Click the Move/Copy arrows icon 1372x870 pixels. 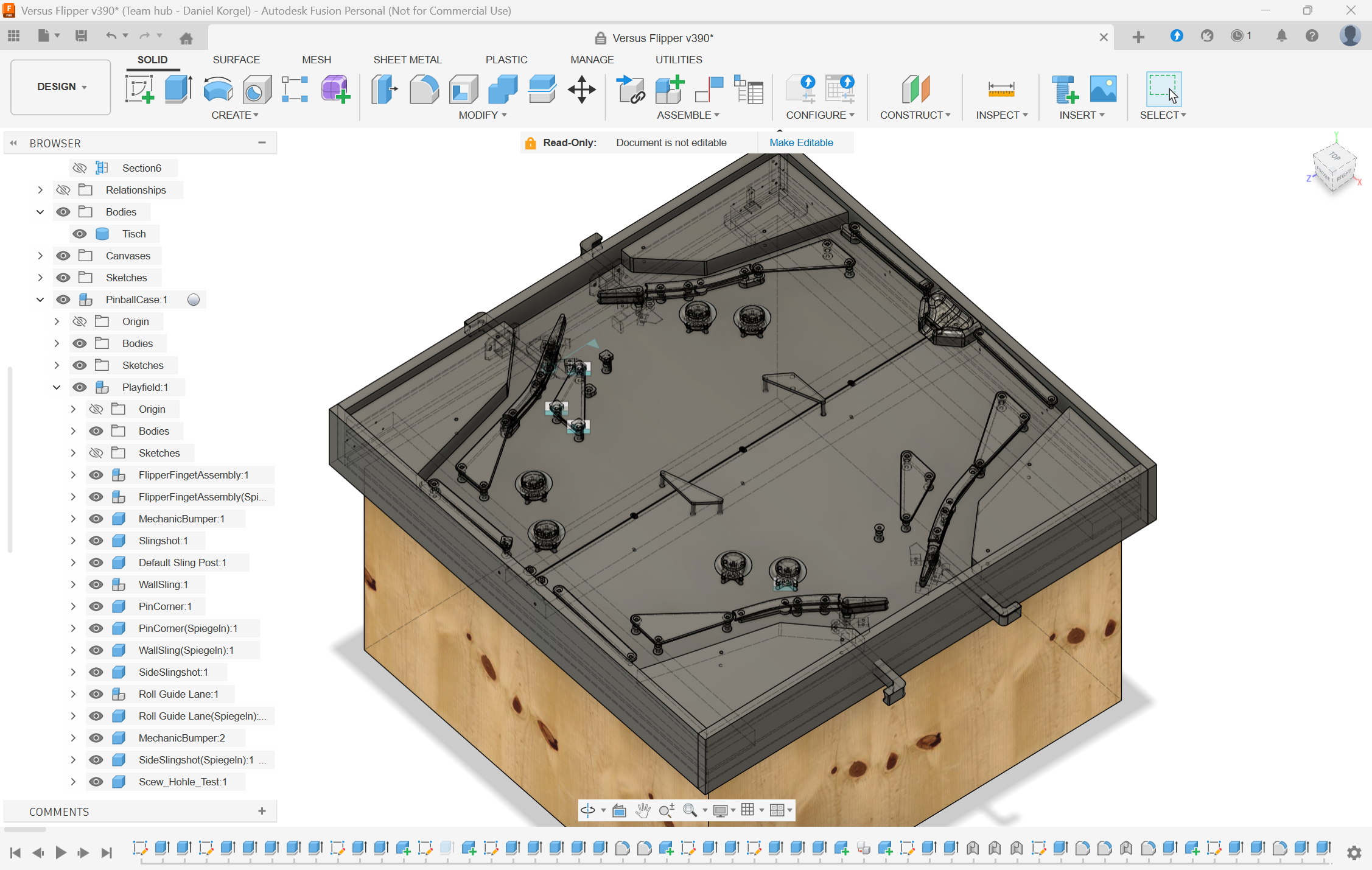click(x=581, y=89)
